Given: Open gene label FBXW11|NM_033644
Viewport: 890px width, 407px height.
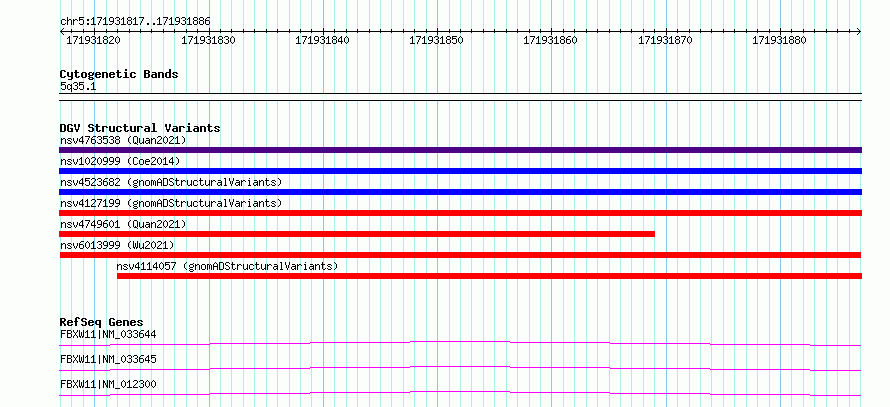Looking at the screenshot, I should pos(108,334).
